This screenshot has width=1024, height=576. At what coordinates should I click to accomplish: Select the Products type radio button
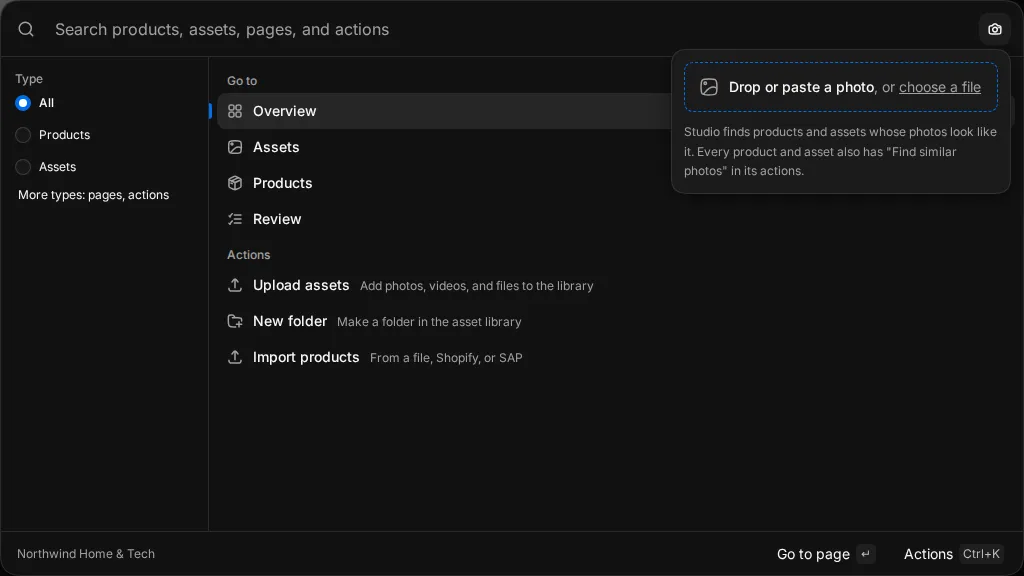click(x=23, y=135)
